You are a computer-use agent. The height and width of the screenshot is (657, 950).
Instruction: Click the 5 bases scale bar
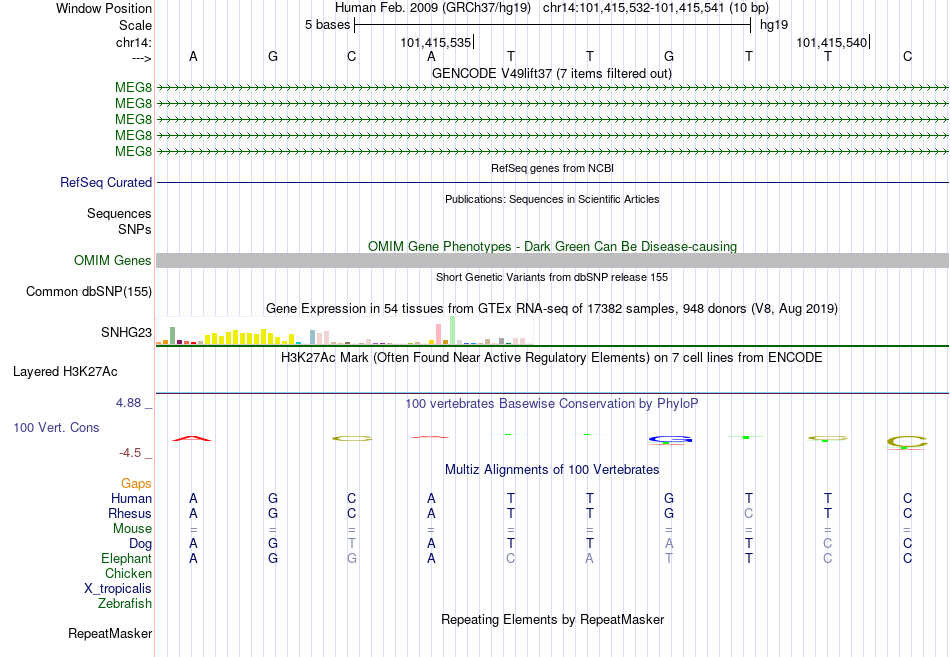(553, 25)
